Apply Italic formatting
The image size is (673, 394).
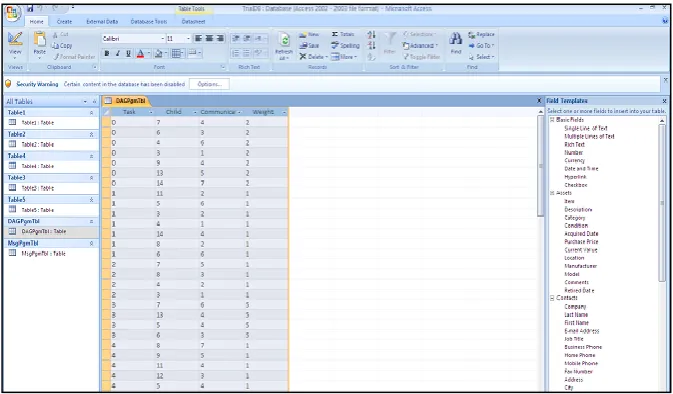click(118, 54)
